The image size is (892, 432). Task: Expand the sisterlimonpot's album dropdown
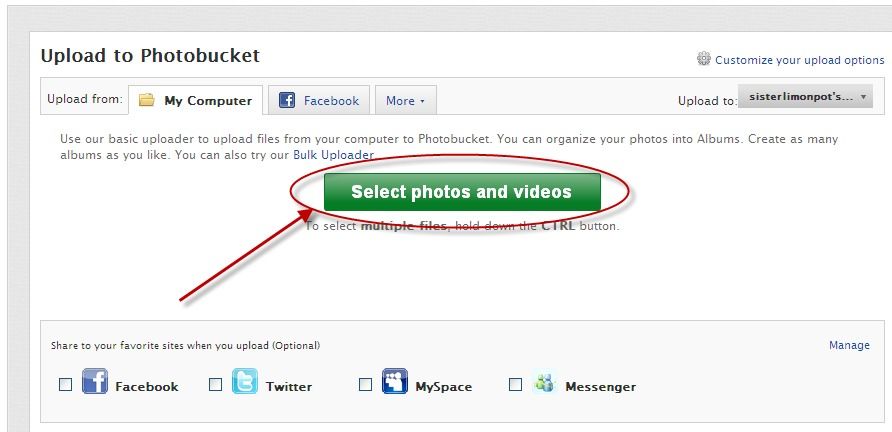pyautogui.click(x=805, y=97)
